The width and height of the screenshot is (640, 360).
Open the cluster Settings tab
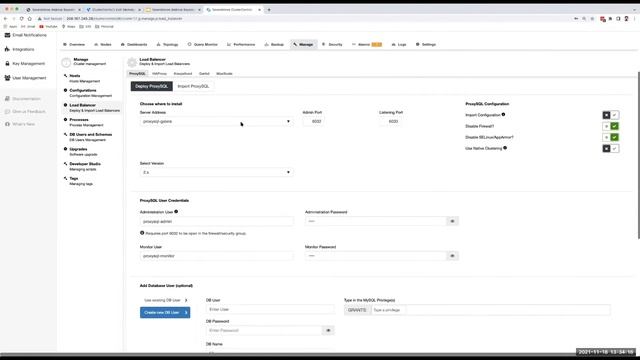tap(426, 44)
